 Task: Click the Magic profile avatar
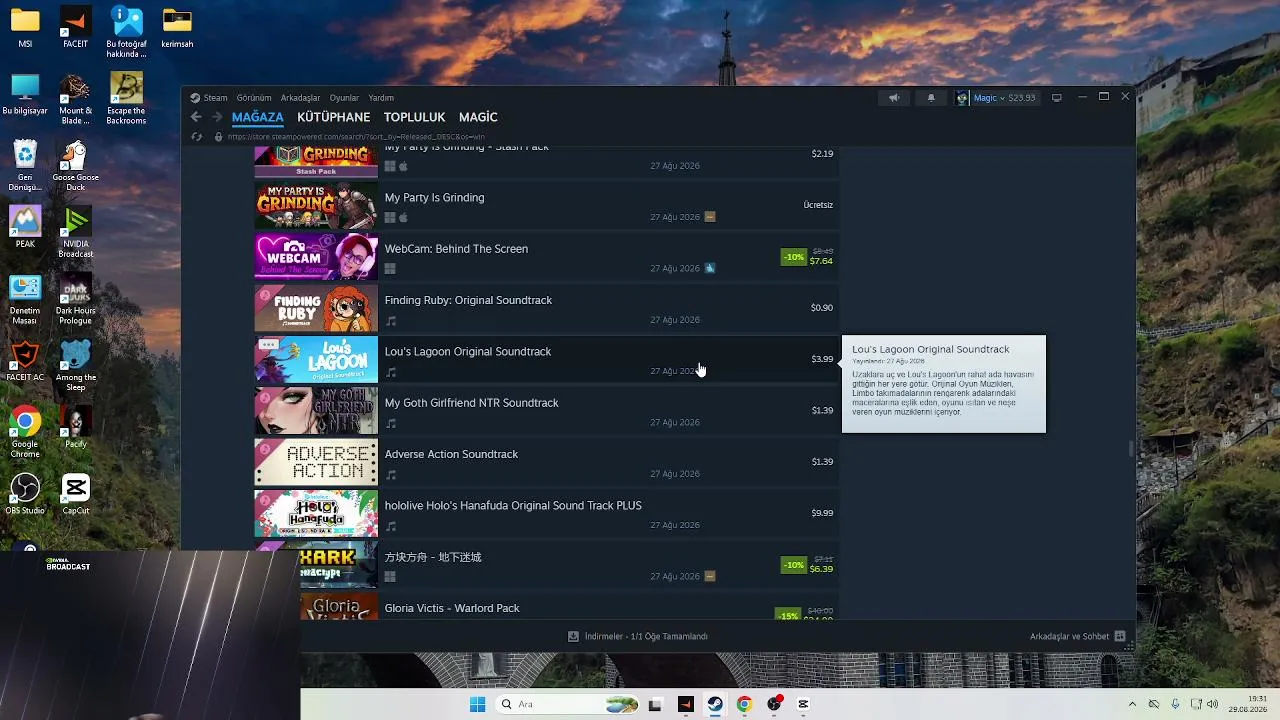coord(962,98)
